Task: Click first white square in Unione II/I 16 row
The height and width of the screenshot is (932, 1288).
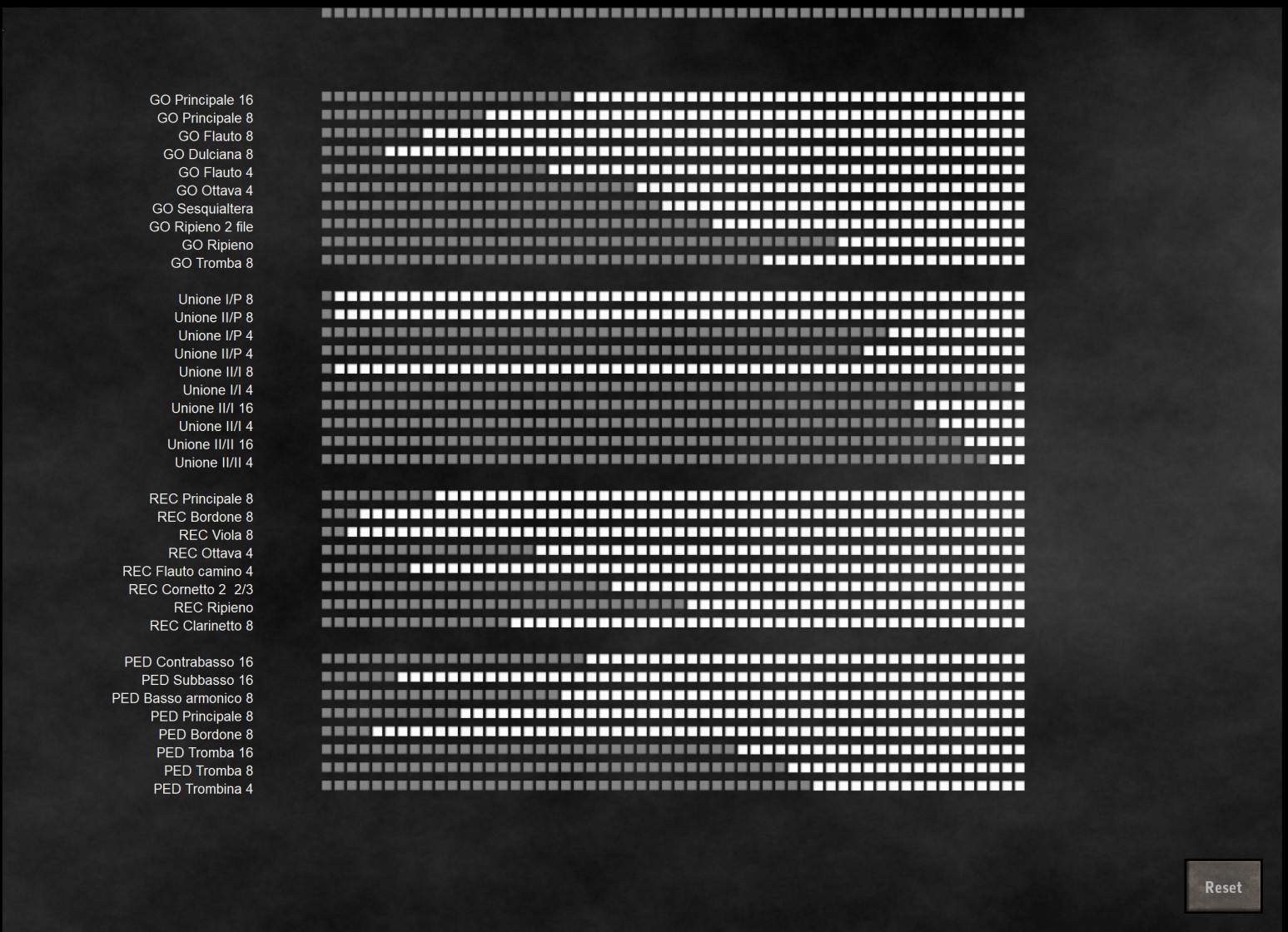Action: pyautogui.click(x=919, y=405)
